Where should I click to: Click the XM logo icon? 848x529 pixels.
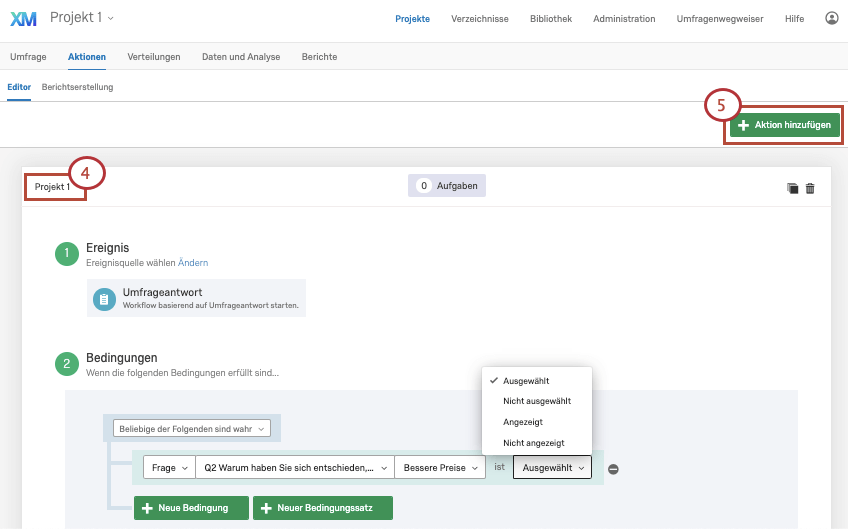pyautogui.click(x=23, y=18)
